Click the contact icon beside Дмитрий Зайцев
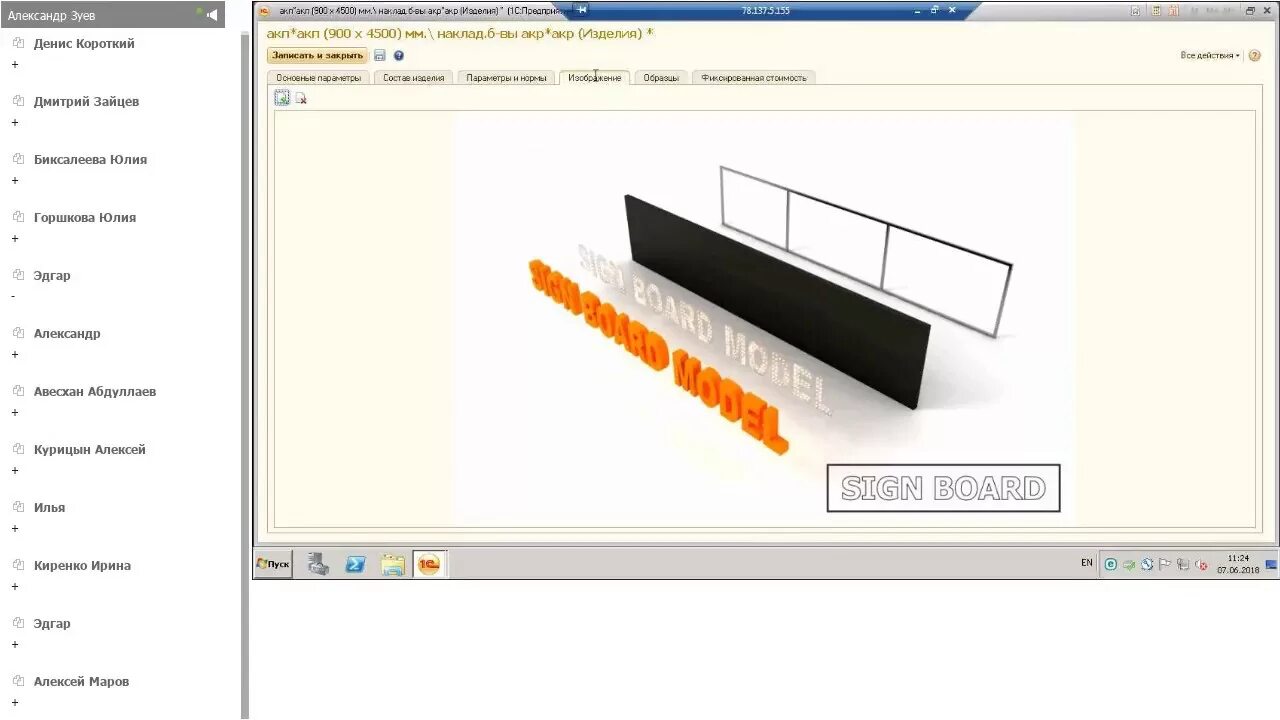This screenshot has width=1280, height=720. tap(18, 101)
